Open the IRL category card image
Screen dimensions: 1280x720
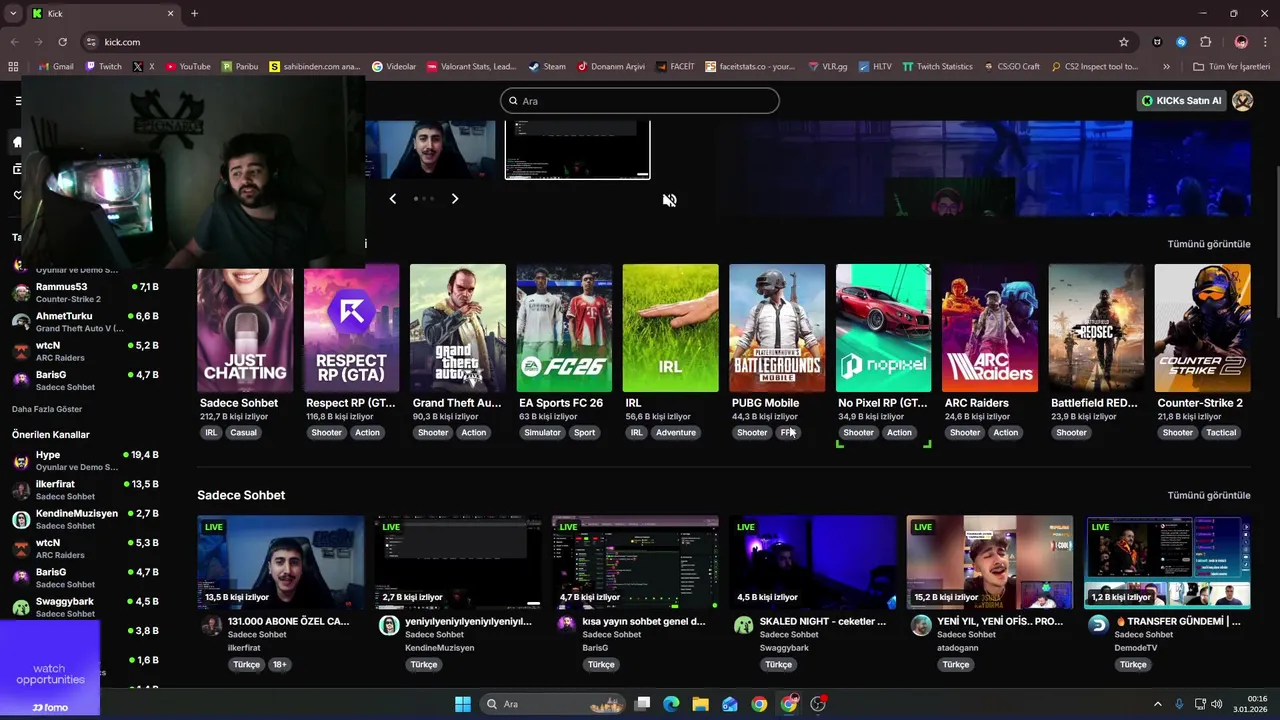(670, 328)
